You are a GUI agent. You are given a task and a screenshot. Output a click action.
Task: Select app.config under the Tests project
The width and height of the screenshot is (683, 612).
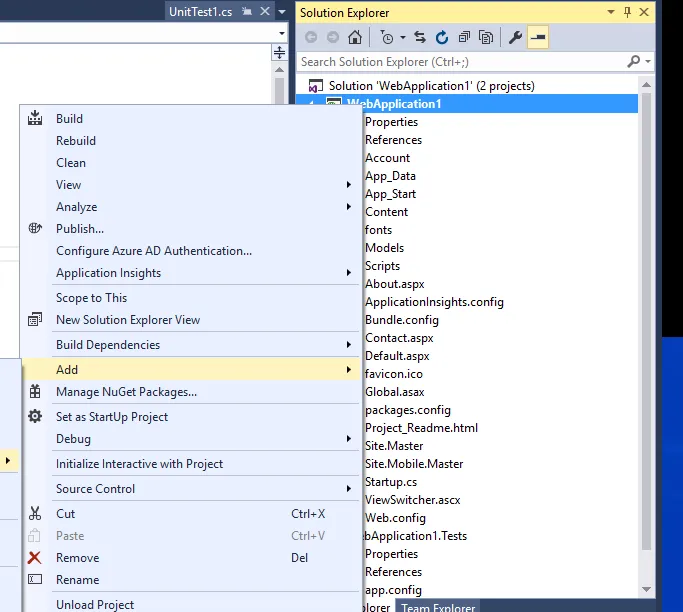click(393, 590)
